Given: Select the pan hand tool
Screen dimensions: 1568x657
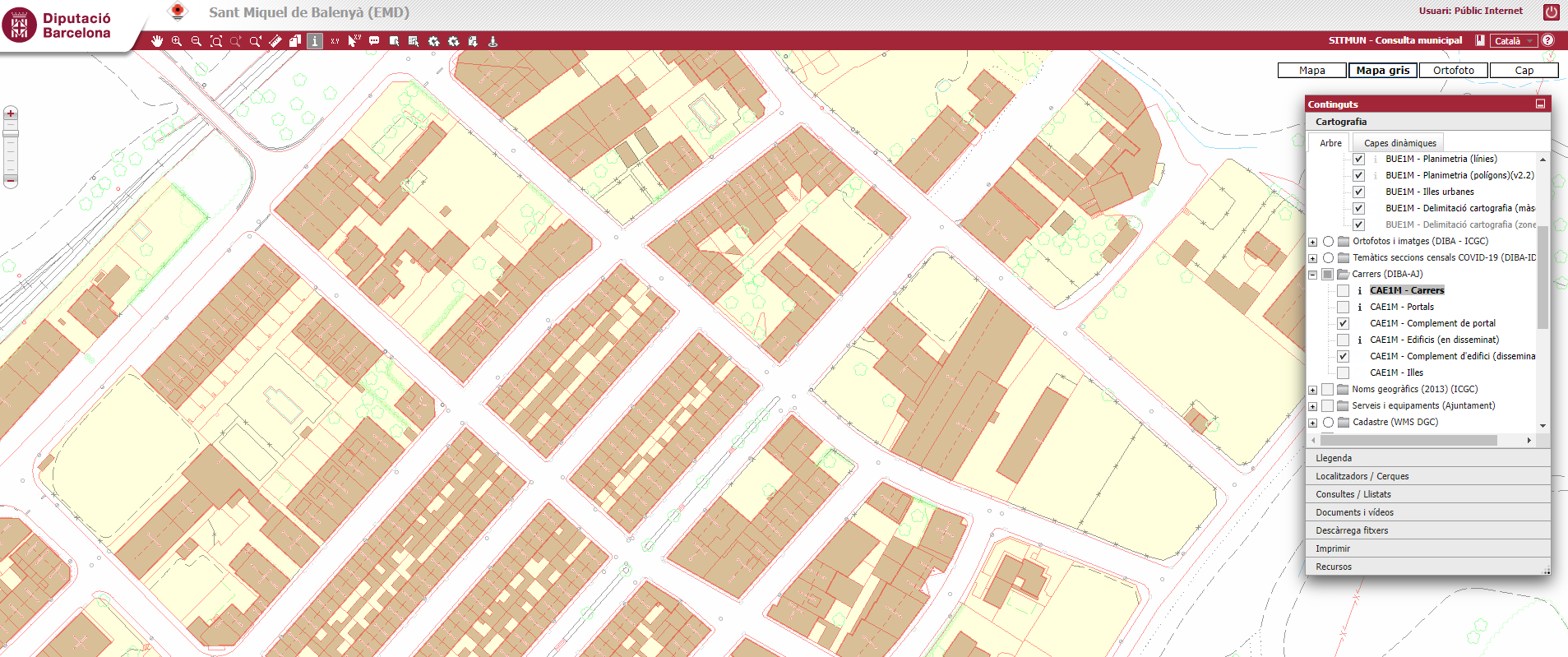Looking at the screenshot, I should (157, 41).
